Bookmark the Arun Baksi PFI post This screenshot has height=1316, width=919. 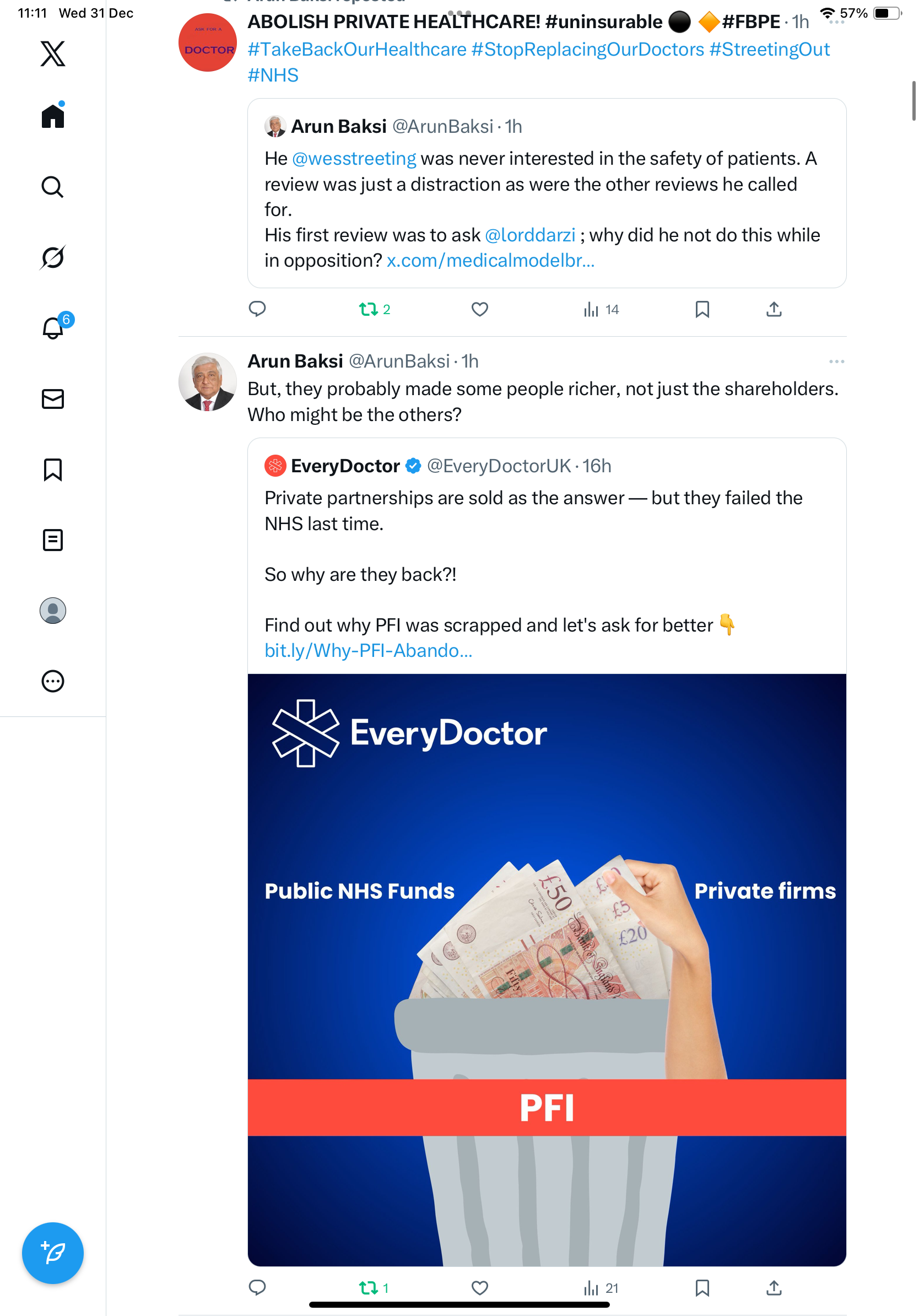point(702,1288)
